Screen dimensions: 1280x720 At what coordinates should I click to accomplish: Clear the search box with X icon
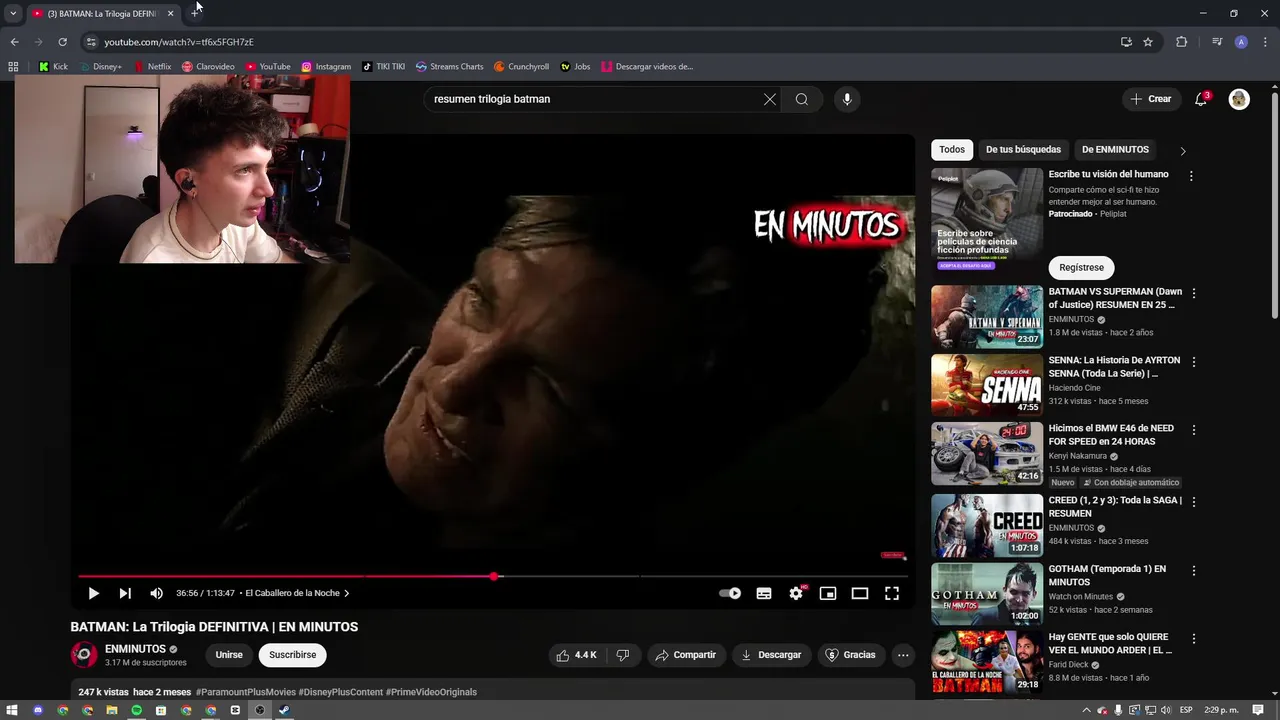770,99
